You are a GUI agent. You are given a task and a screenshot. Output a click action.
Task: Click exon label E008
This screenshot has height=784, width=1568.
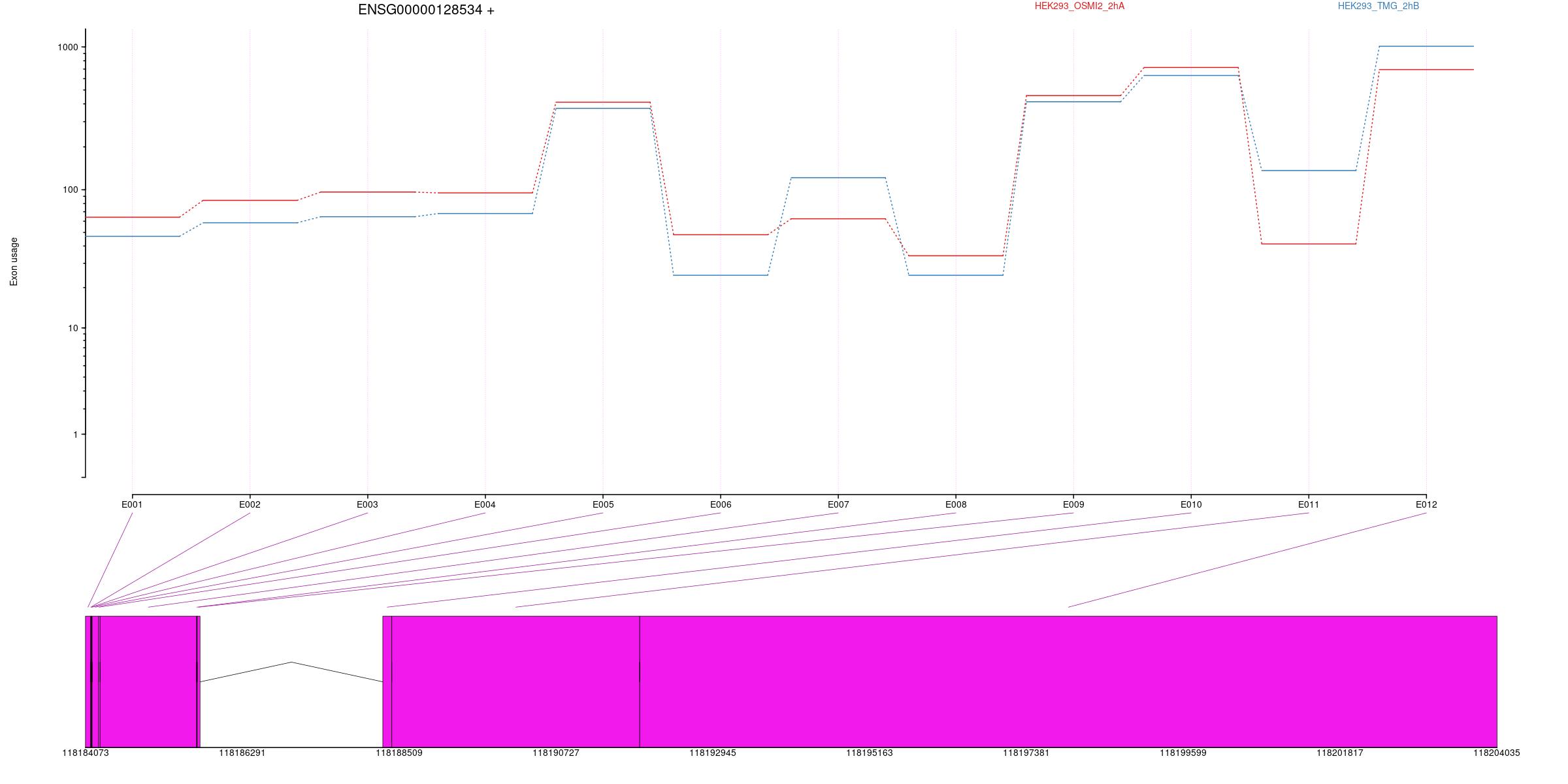tap(956, 504)
